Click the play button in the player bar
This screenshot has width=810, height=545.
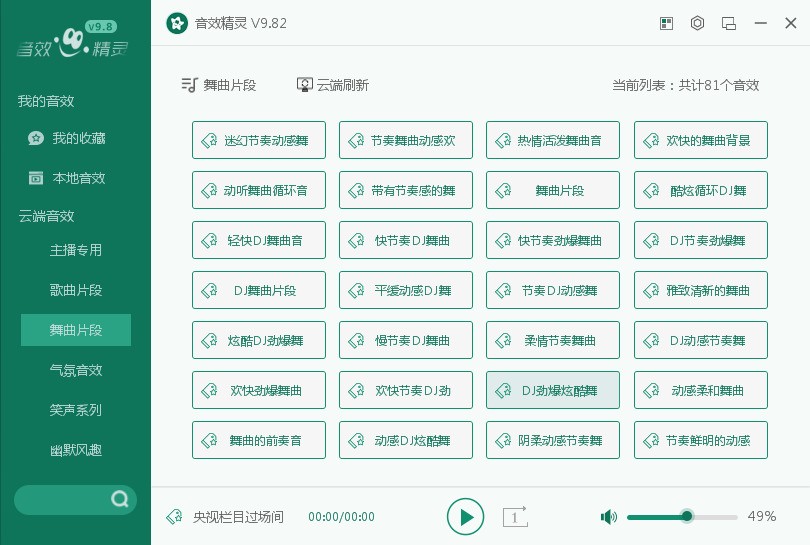[x=465, y=516]
